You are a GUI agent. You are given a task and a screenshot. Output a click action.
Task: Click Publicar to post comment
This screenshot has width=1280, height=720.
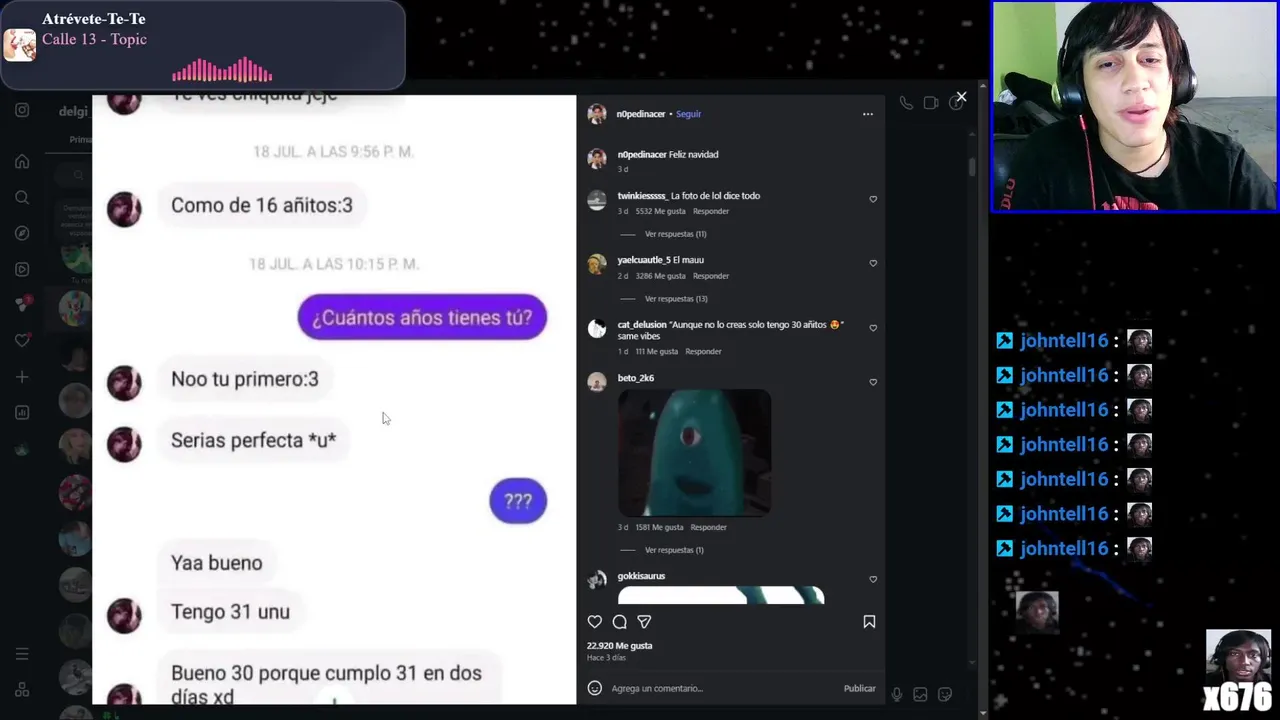[859, 688]
